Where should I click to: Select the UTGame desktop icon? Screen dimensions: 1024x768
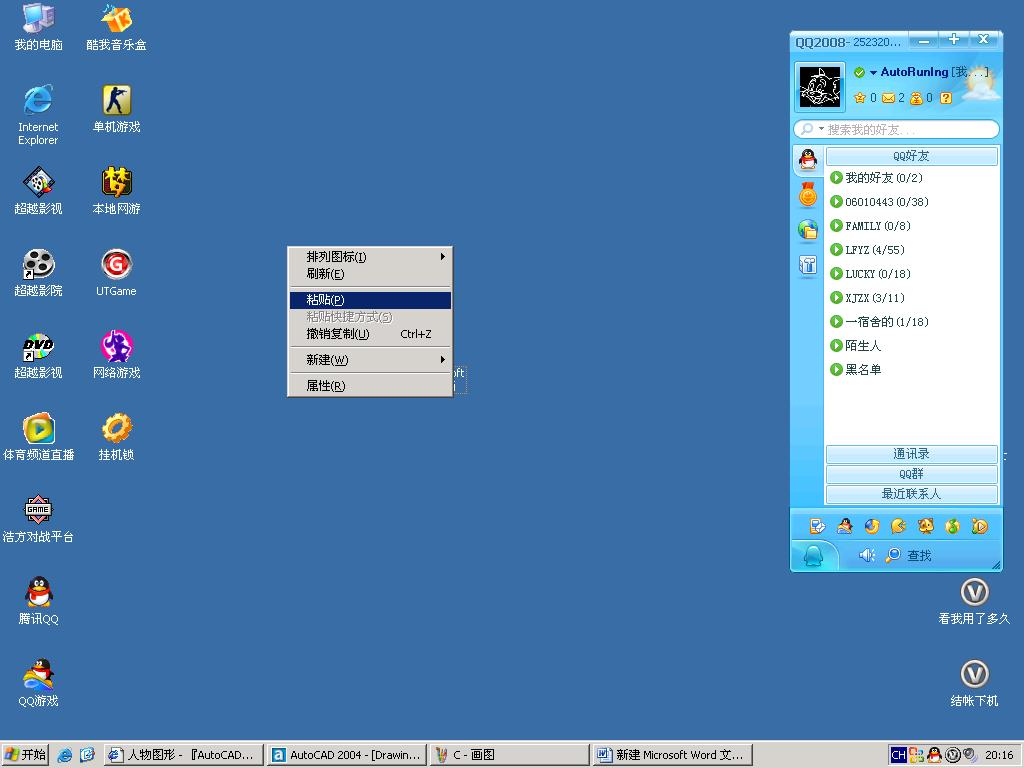116,272
